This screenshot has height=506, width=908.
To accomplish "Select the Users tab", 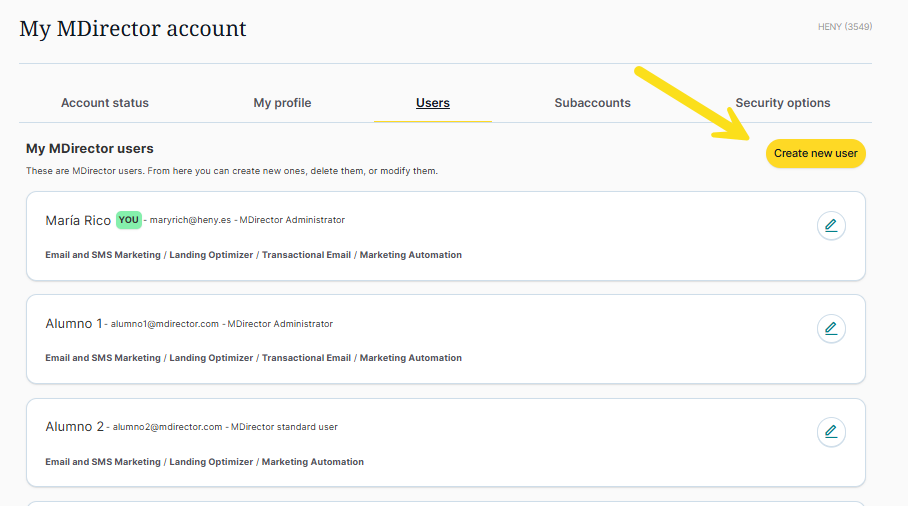I will (x=433, y=103).
